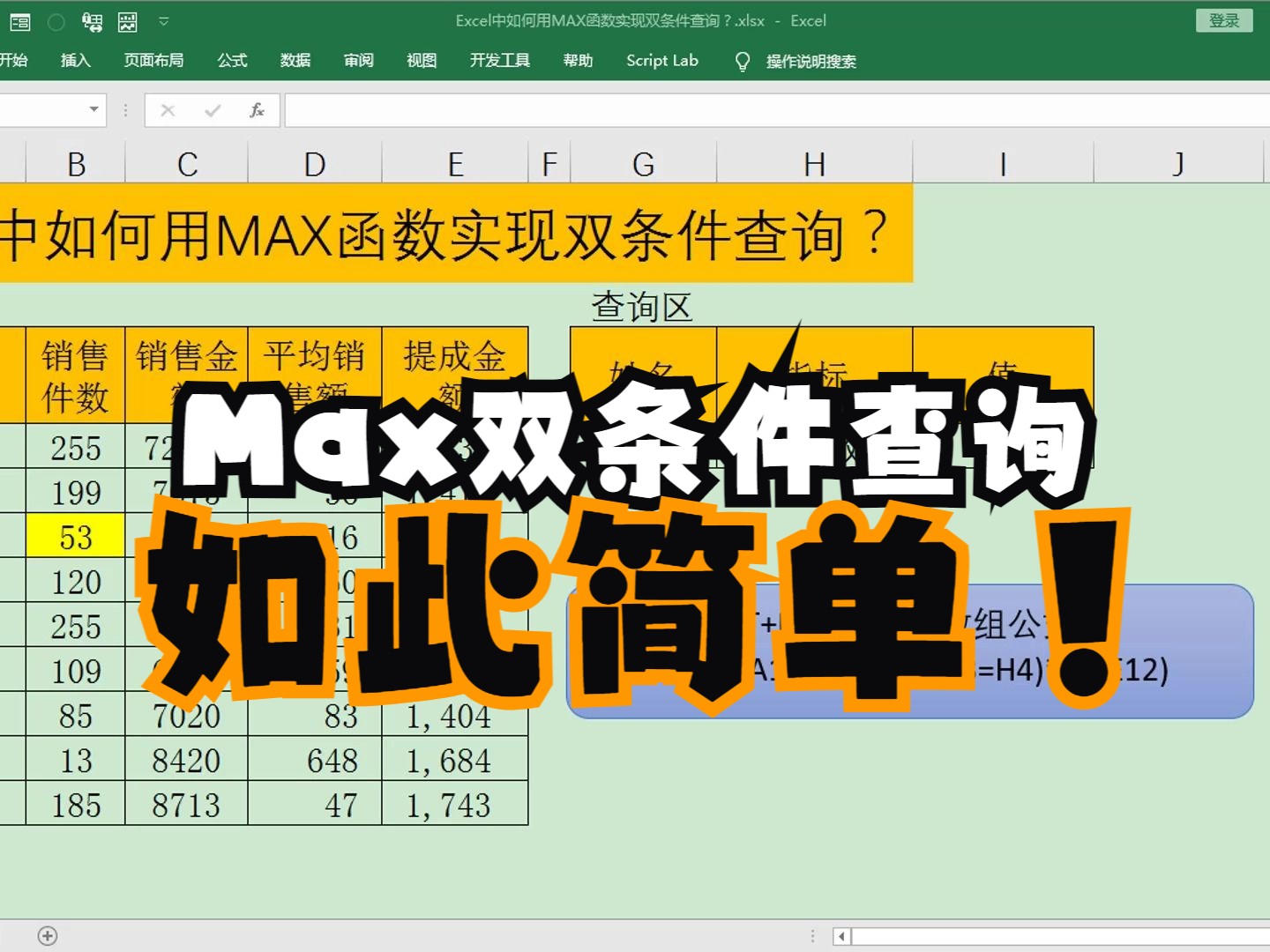The image size is (1270, 952).
Task: Open the 页面布局 ribbon tab
Action: pyautogui.click(x=153, y=60)
